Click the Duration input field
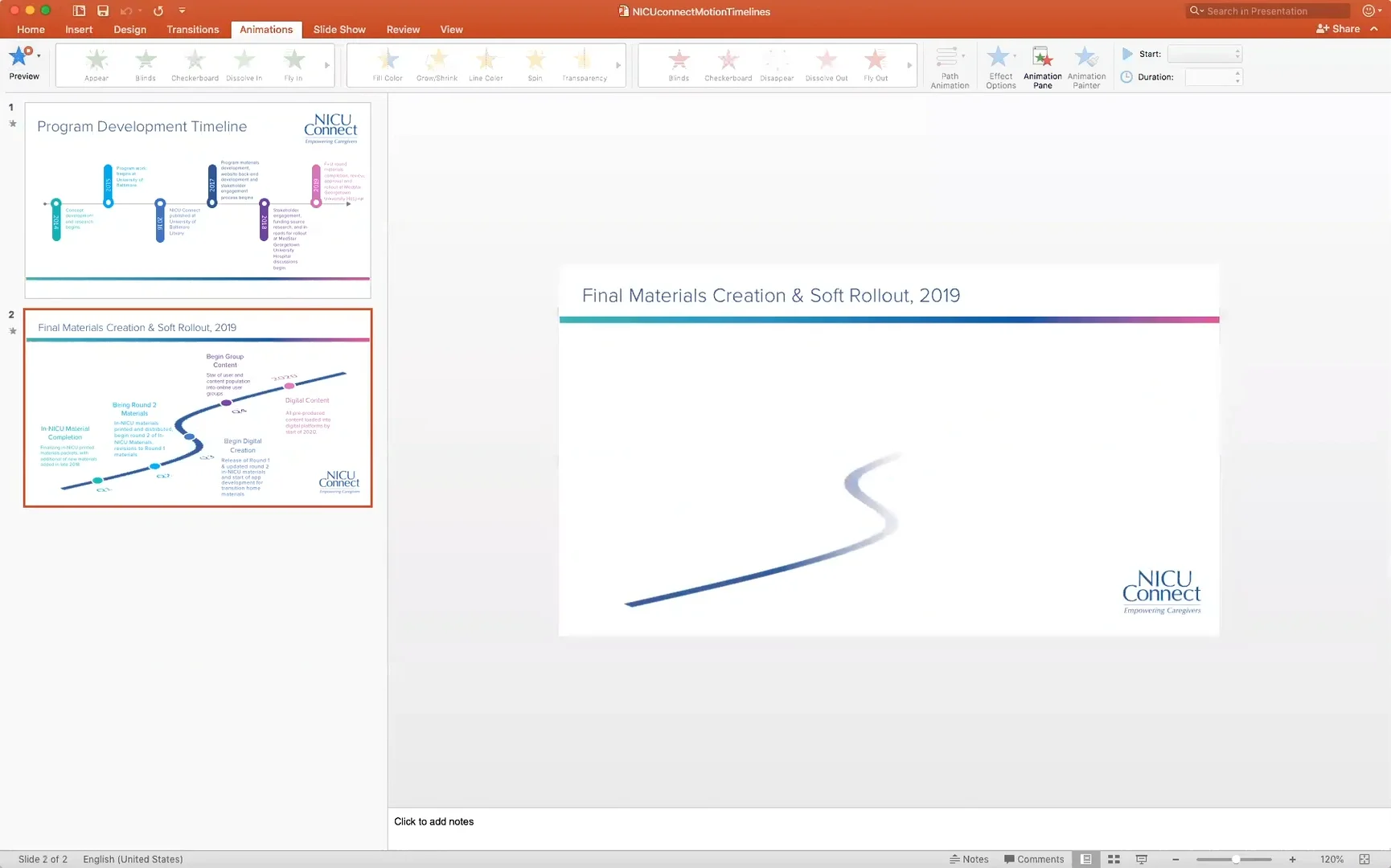This screenshot has width=1391, height=868. click(1213, 77)
